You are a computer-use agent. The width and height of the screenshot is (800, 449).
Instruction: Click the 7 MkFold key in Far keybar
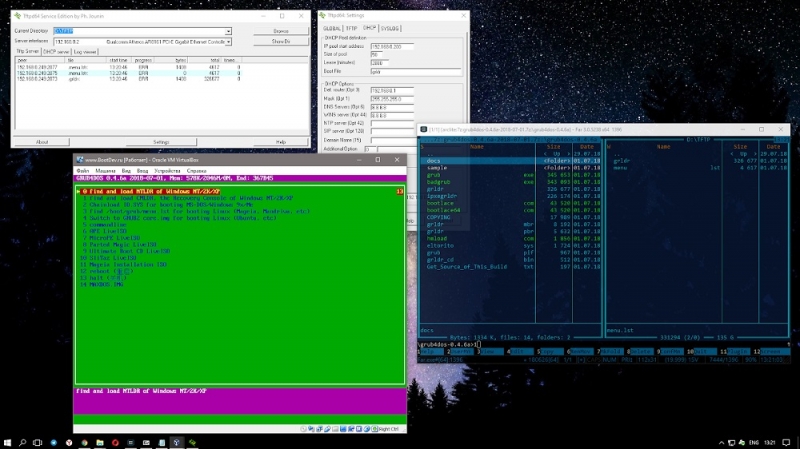tap(608, 352)
